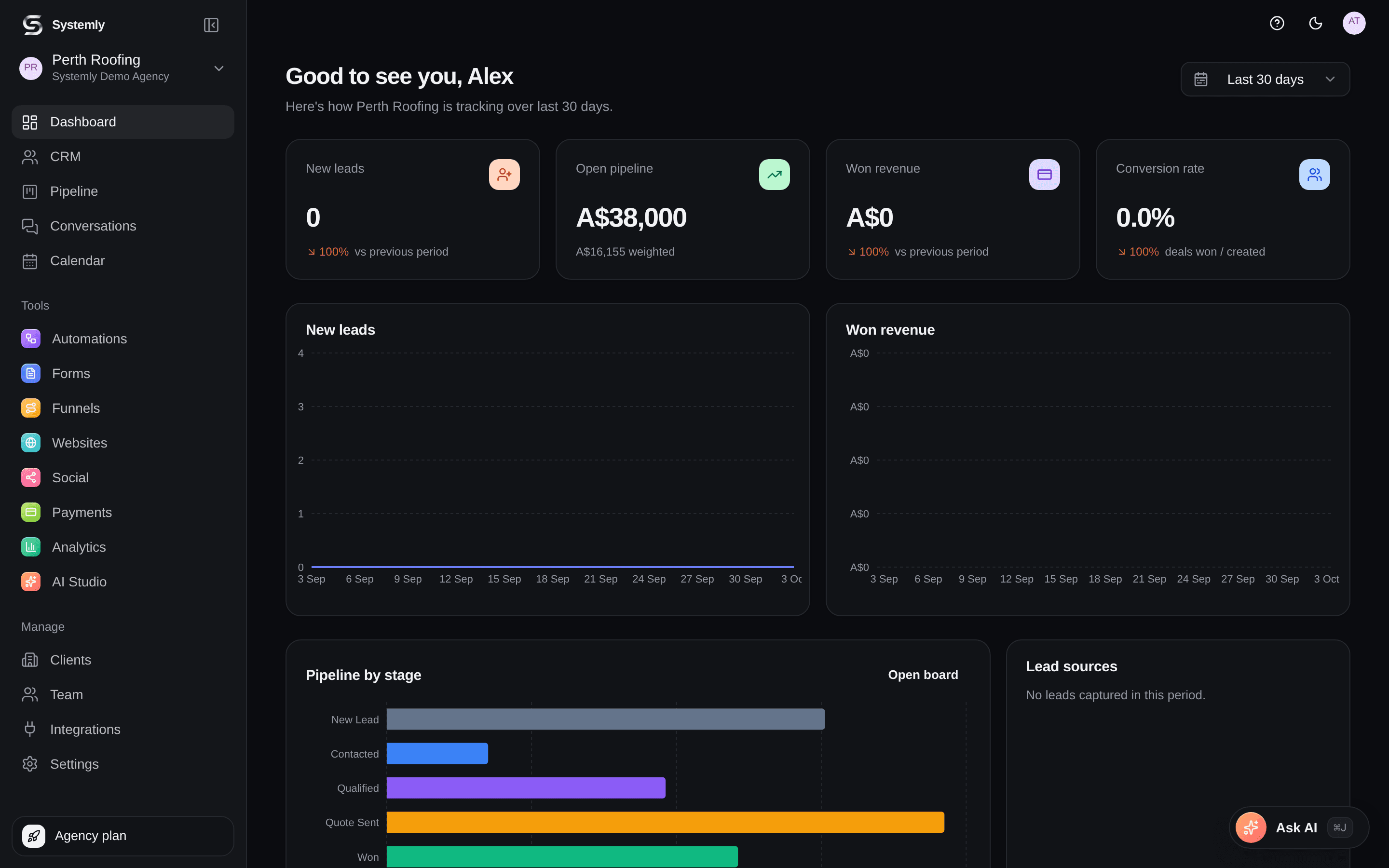Click the New leads card icon

pyautogui.click(x=504, y=175)
